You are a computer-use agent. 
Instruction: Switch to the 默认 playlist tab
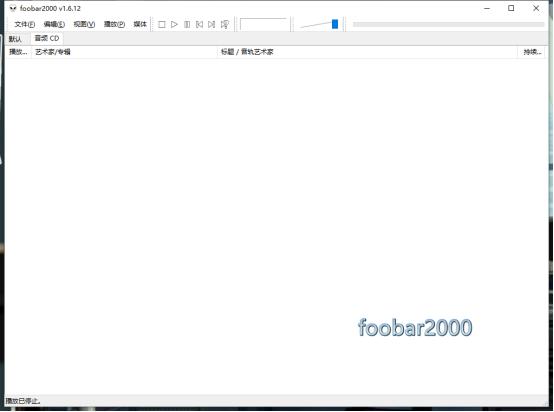click(x=15, y=39)
